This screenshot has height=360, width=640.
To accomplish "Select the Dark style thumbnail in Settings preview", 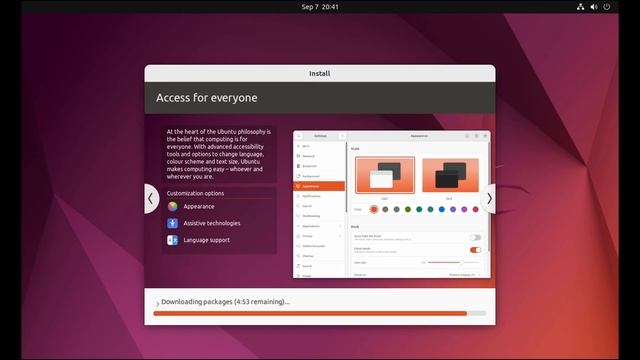I will 450,175.
